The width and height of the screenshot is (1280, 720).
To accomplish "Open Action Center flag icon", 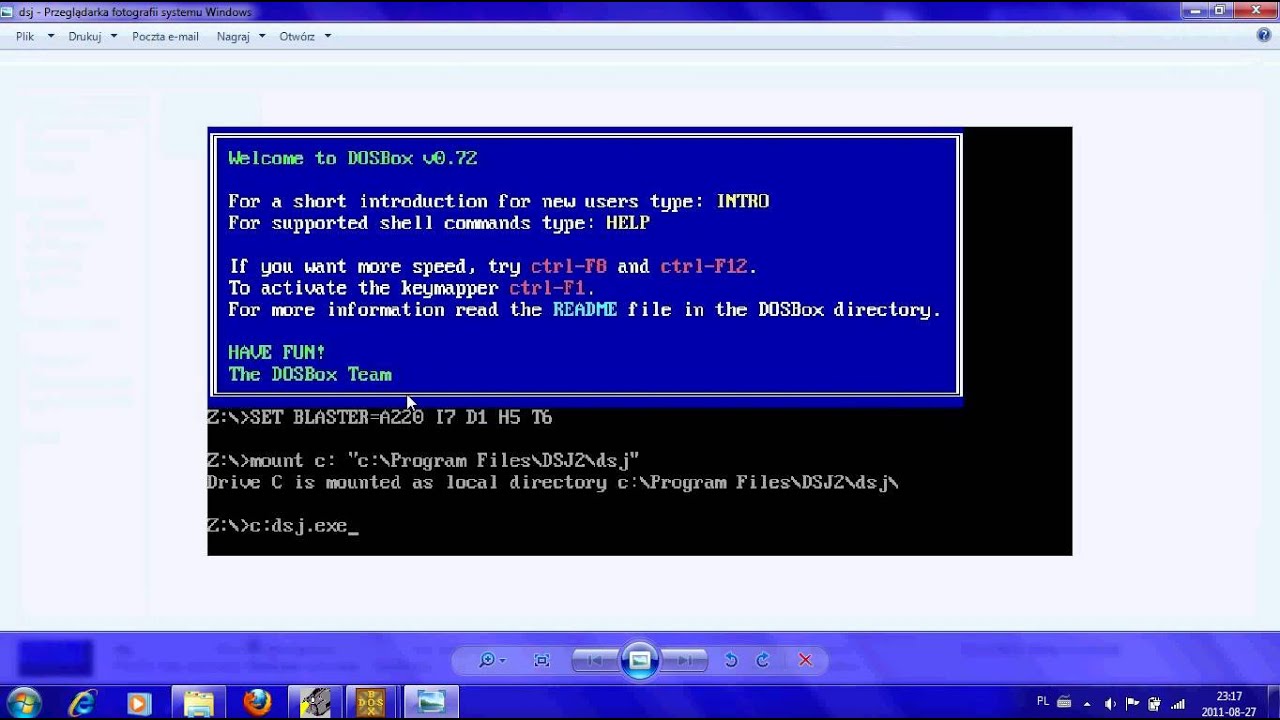I will (1133, 703).
